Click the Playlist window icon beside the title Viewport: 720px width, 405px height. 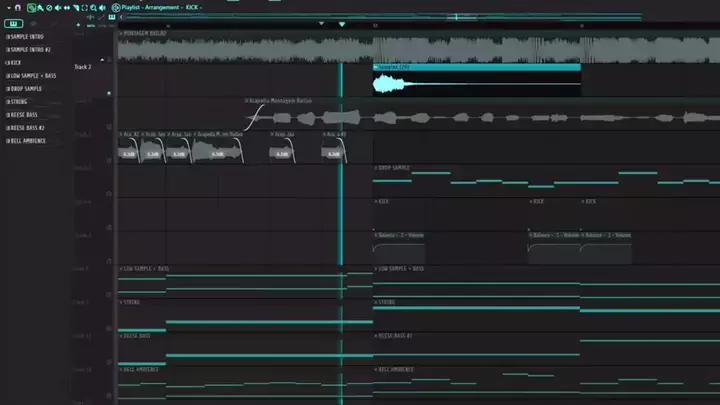tap(116, 7)
